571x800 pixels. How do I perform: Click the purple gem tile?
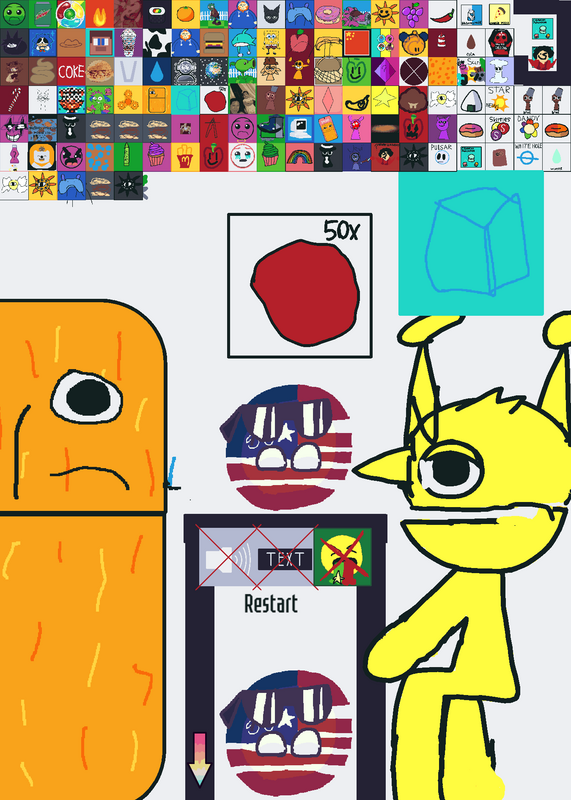(385, 71)
